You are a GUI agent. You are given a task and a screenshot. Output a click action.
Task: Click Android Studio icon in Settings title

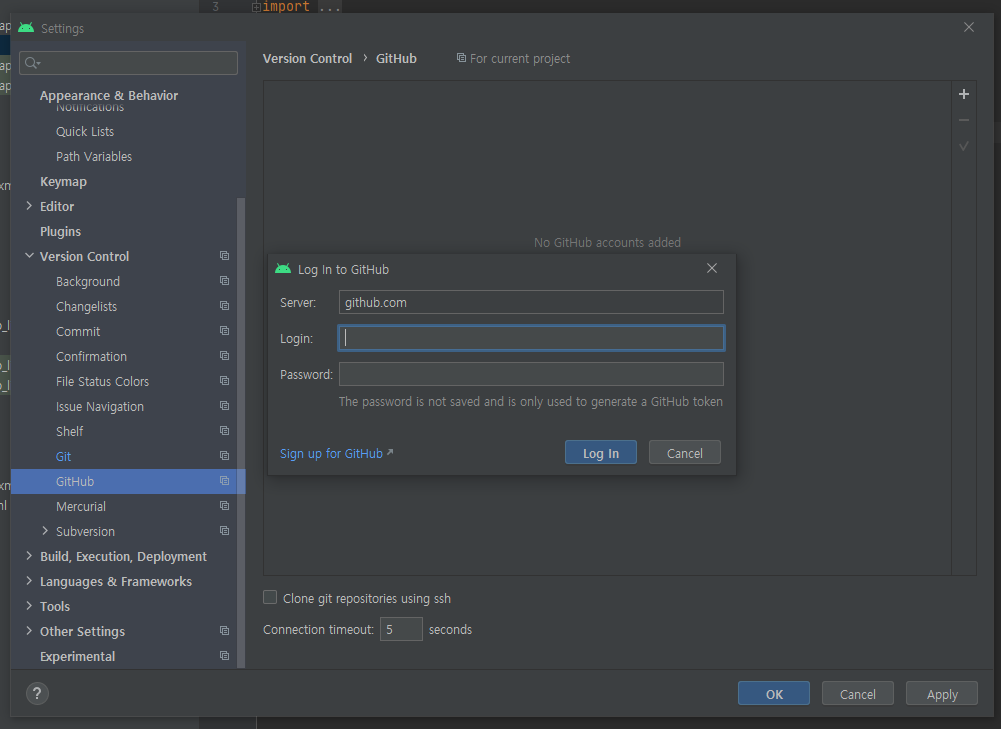[x=26, y=27]
